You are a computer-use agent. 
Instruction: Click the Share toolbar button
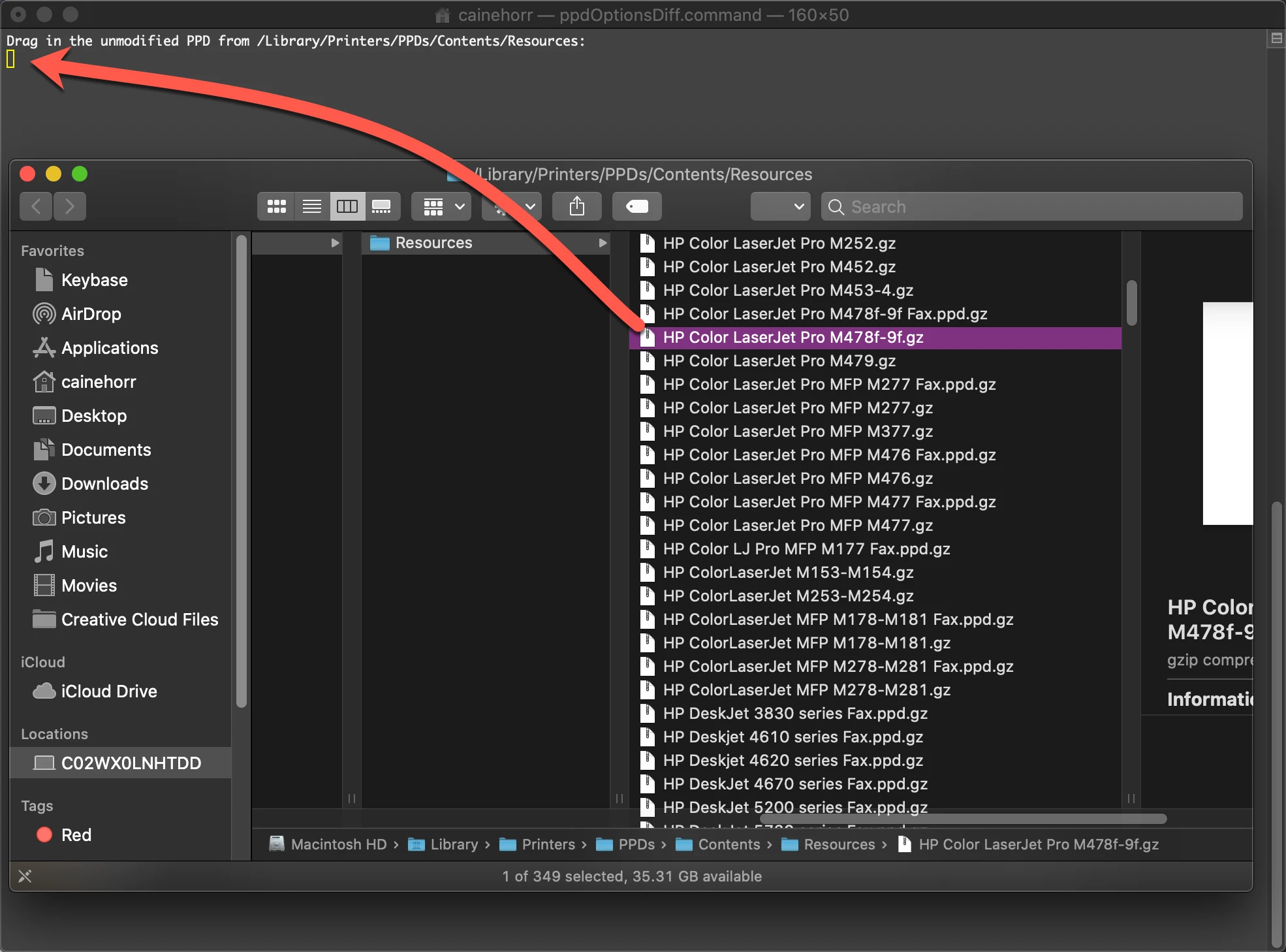click(577, 206)
